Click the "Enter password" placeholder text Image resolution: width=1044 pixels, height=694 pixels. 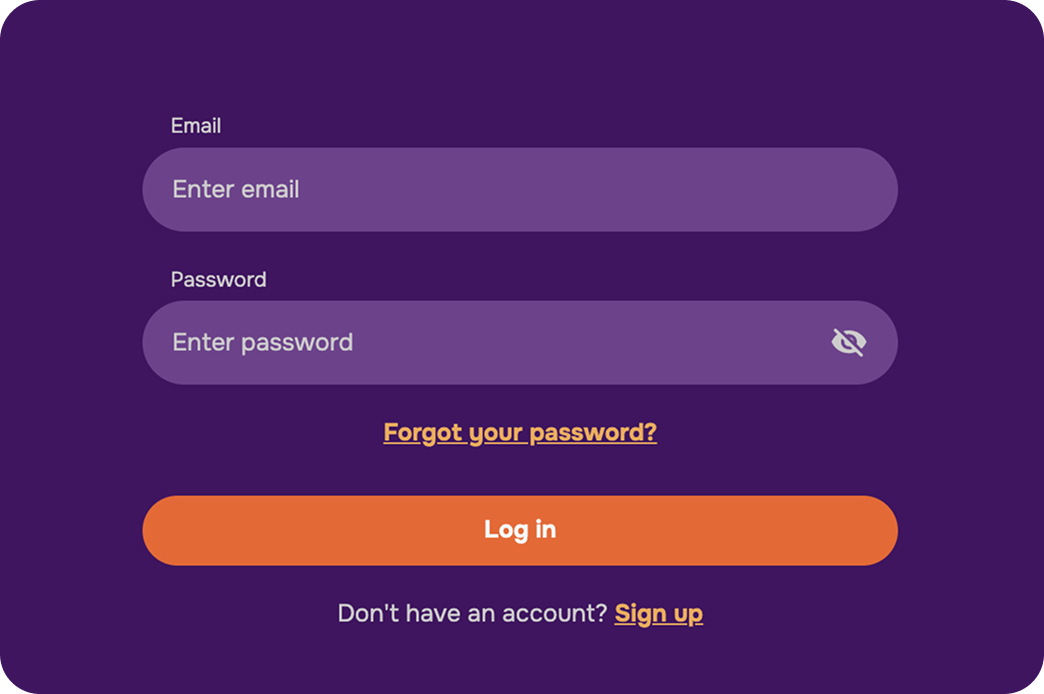(x=263, y=342)
